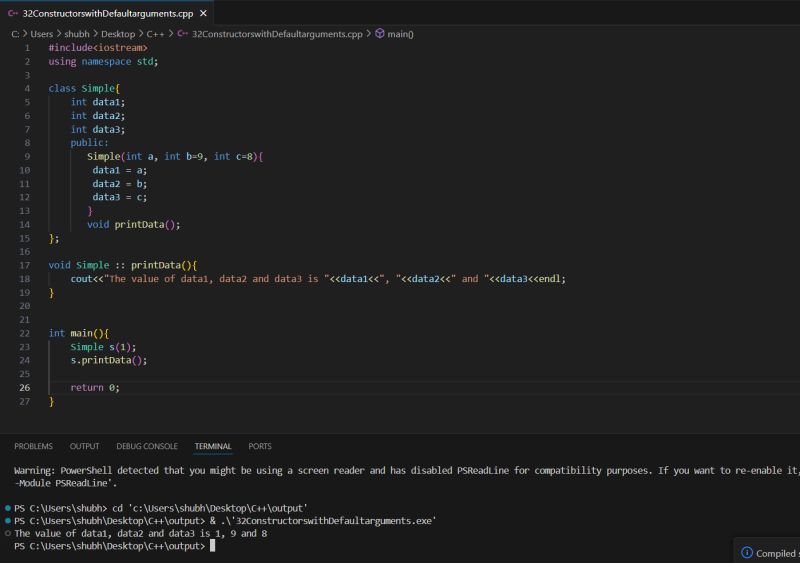The image size is (800, 563).
Task: Click the terminal line with cd output command
Action: 161,508
